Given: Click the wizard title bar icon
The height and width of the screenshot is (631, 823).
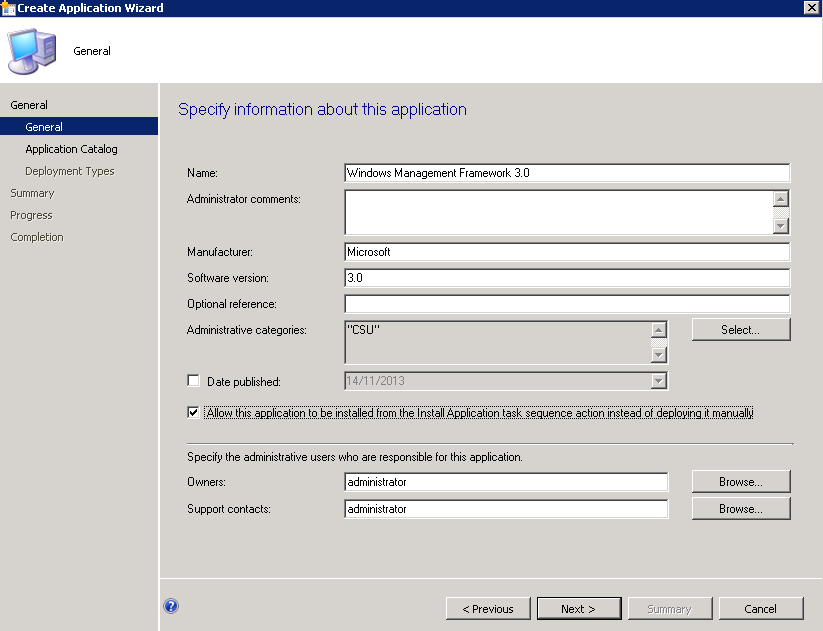Looking at the screenshot, I should (8, 8).
